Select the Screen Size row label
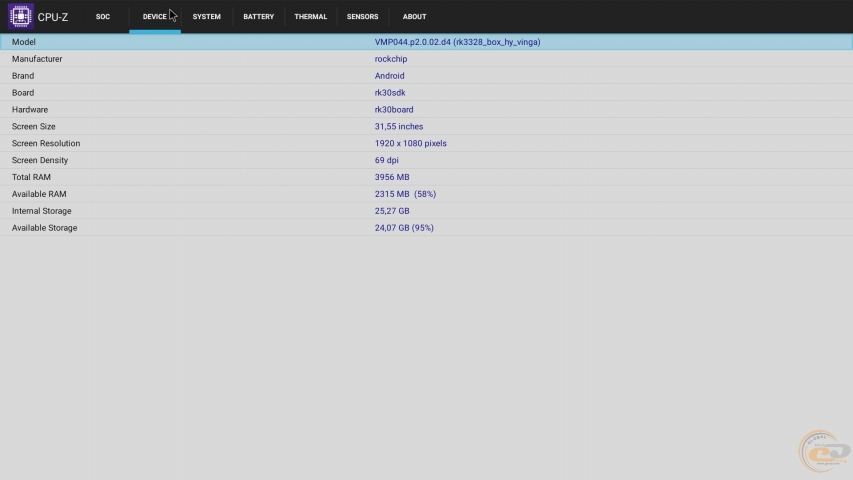 click(34, 126)
